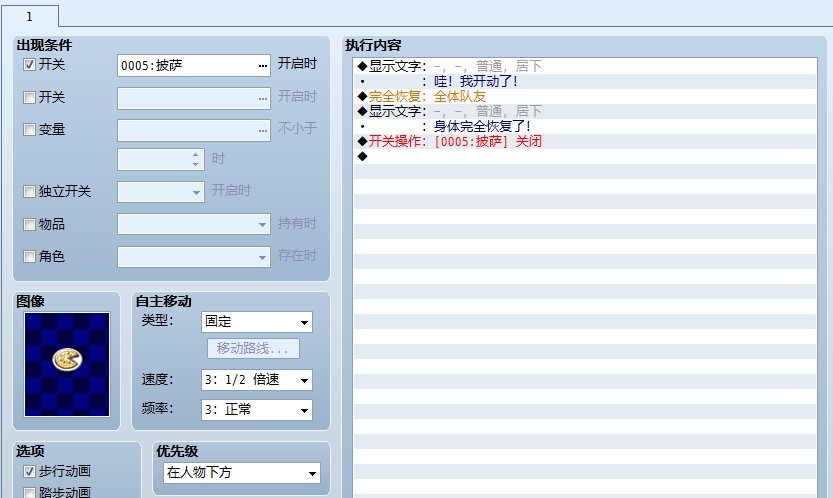
Task: Enable the 变量 condition checkbox
Action: 29,129
